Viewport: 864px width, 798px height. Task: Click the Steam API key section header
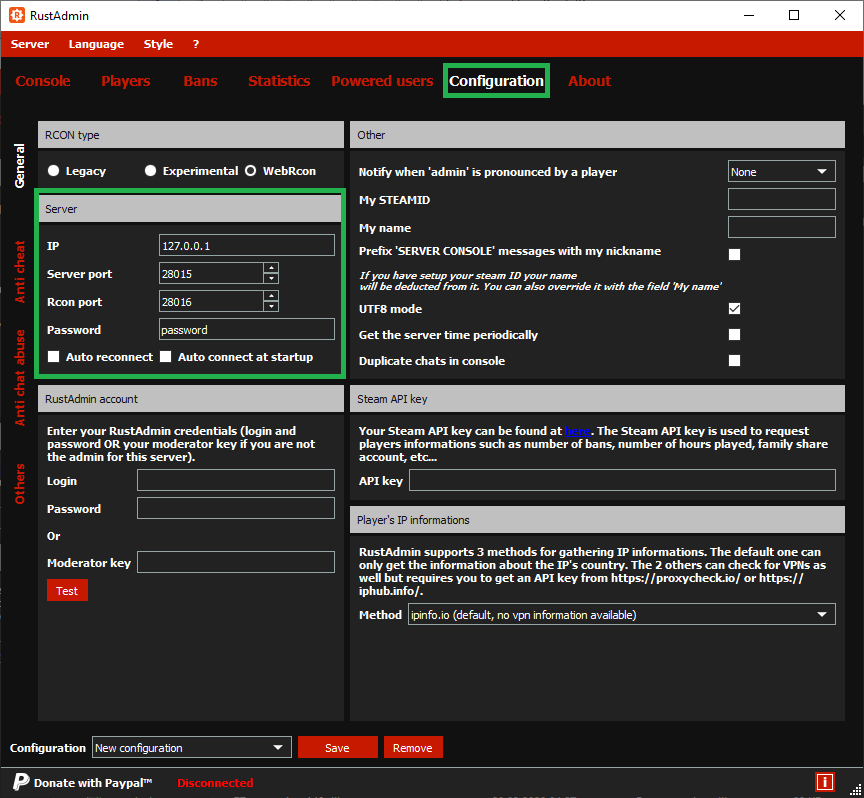coord(597,398)
